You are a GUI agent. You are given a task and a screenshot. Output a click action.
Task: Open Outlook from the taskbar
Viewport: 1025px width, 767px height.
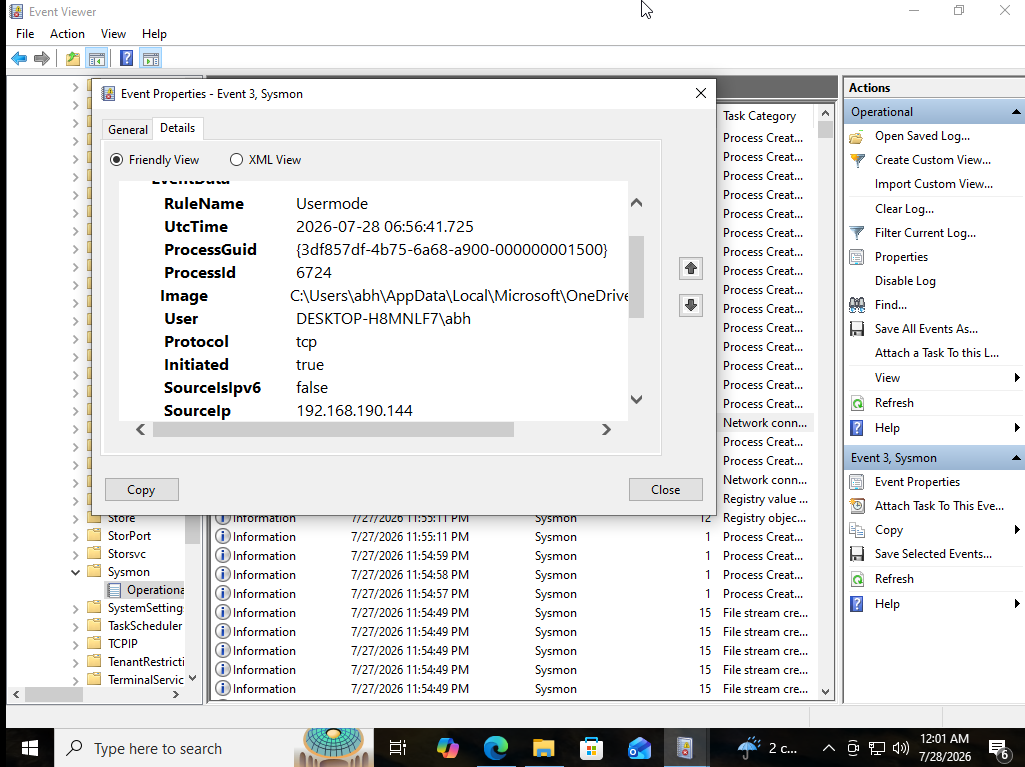point(639,747)
